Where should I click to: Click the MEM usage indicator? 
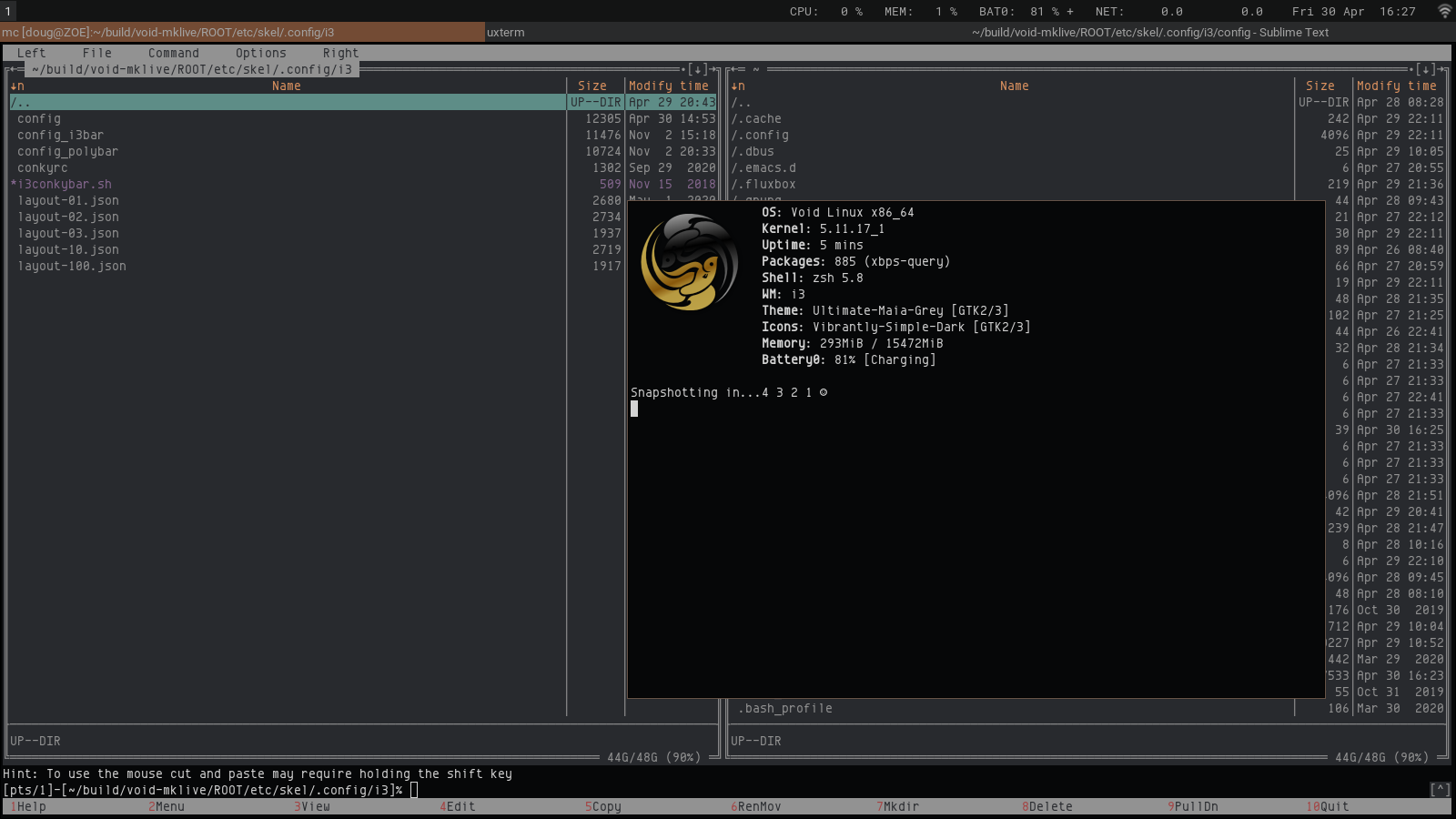click(x=921, y=11)
